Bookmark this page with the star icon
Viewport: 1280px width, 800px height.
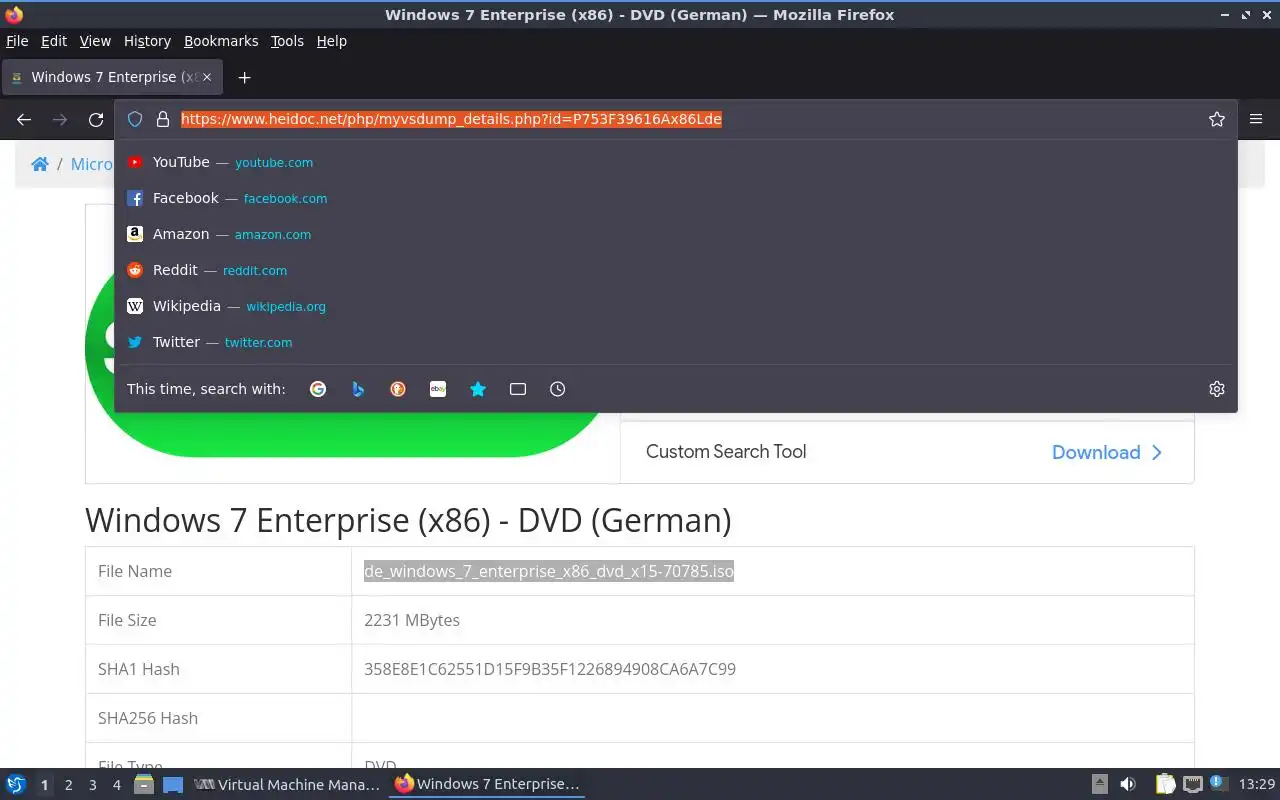pos(1217,119)
